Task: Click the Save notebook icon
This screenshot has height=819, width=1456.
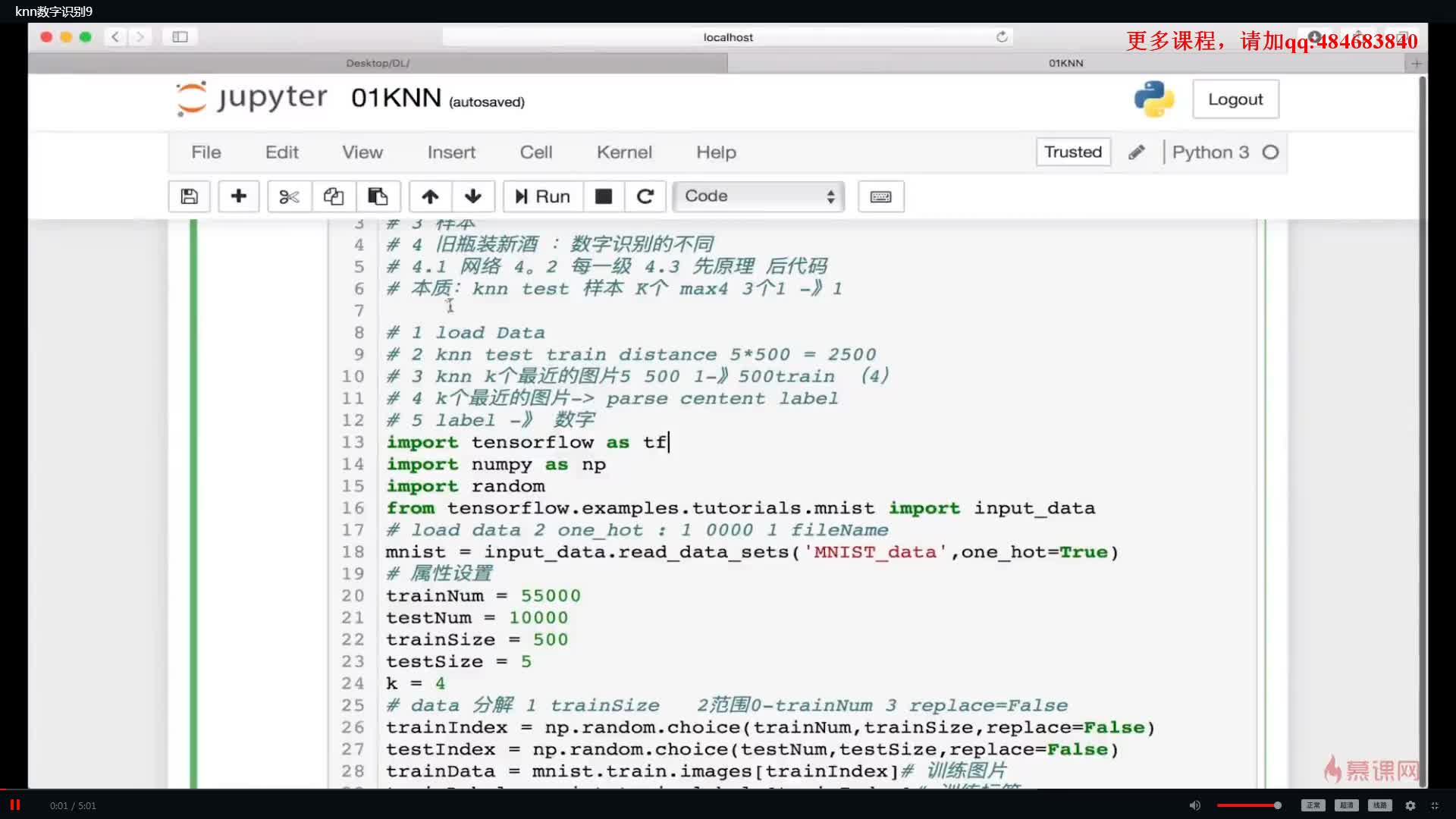Action: 189,195
